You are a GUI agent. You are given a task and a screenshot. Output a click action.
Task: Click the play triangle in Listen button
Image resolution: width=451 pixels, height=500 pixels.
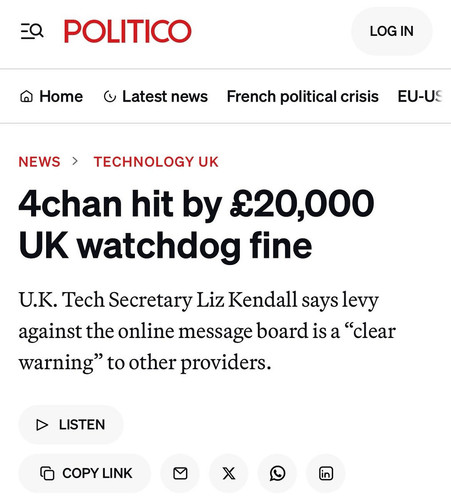point(42,425)
